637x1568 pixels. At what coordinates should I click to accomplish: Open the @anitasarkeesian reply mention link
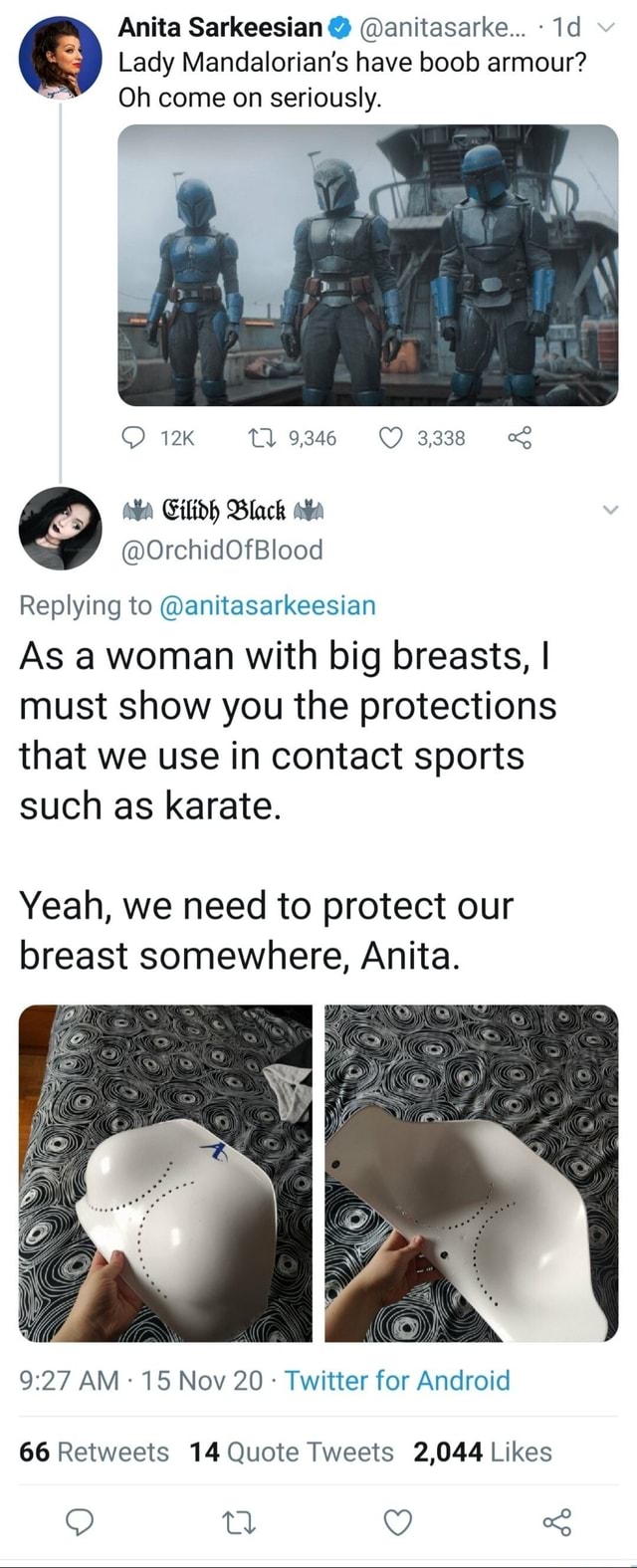point(267,605)
